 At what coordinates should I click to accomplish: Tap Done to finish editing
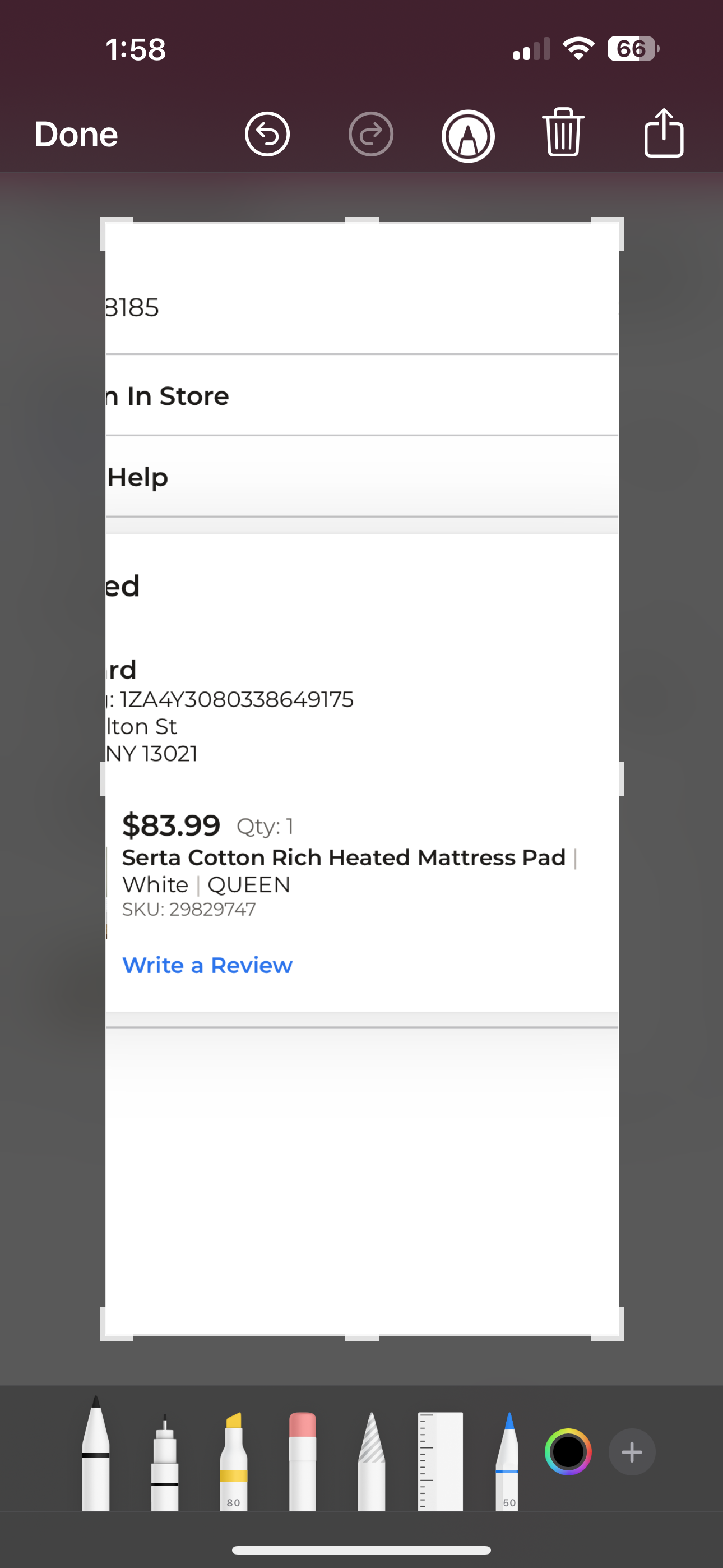pos(76,135)
